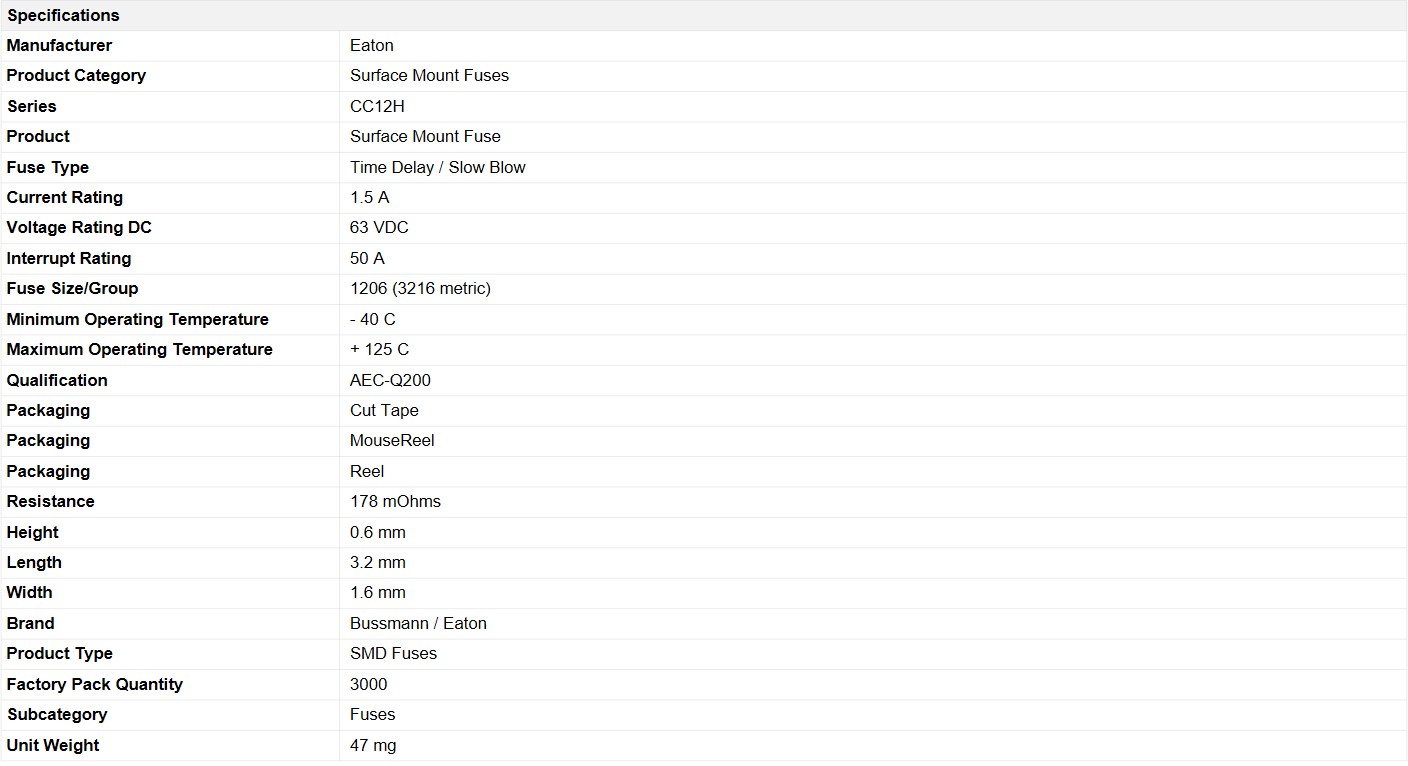
Task: Click the 3000 factory pack quantity value
Action: [368, 684]
